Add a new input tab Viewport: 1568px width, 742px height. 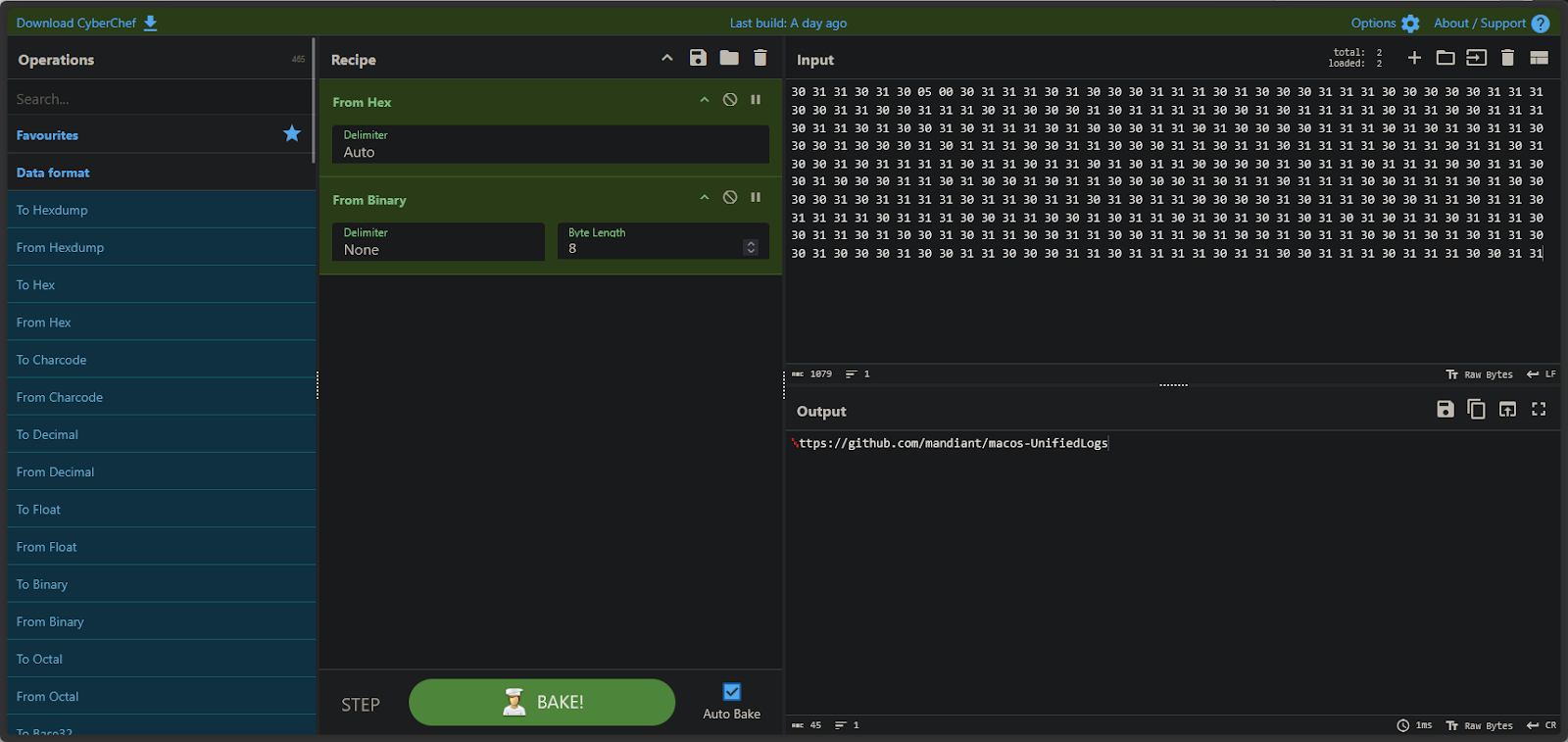point(1414,59)
